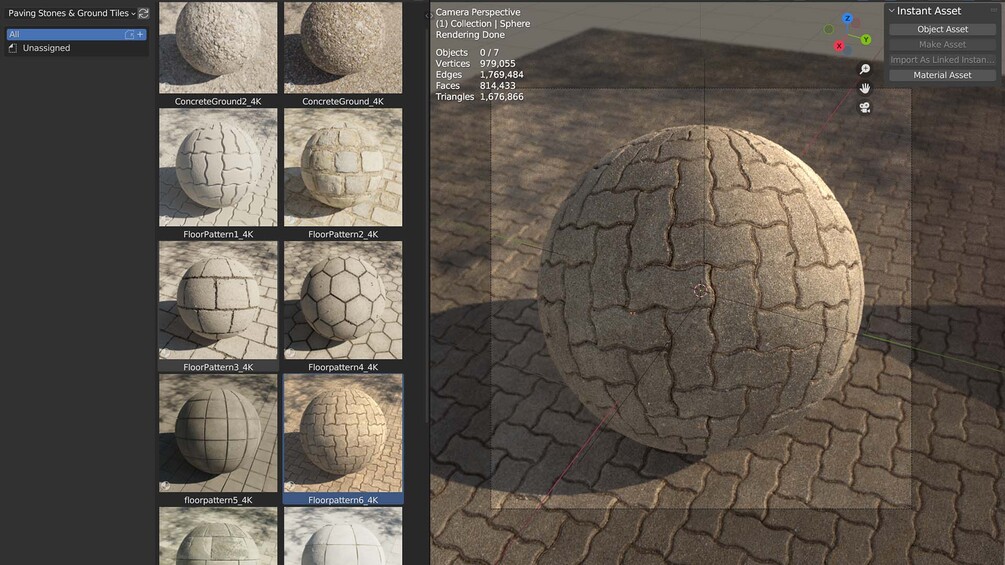The image size is (1005, 565).
Task: Click the Floorpattern4_4K label
Action: point(343,367)
